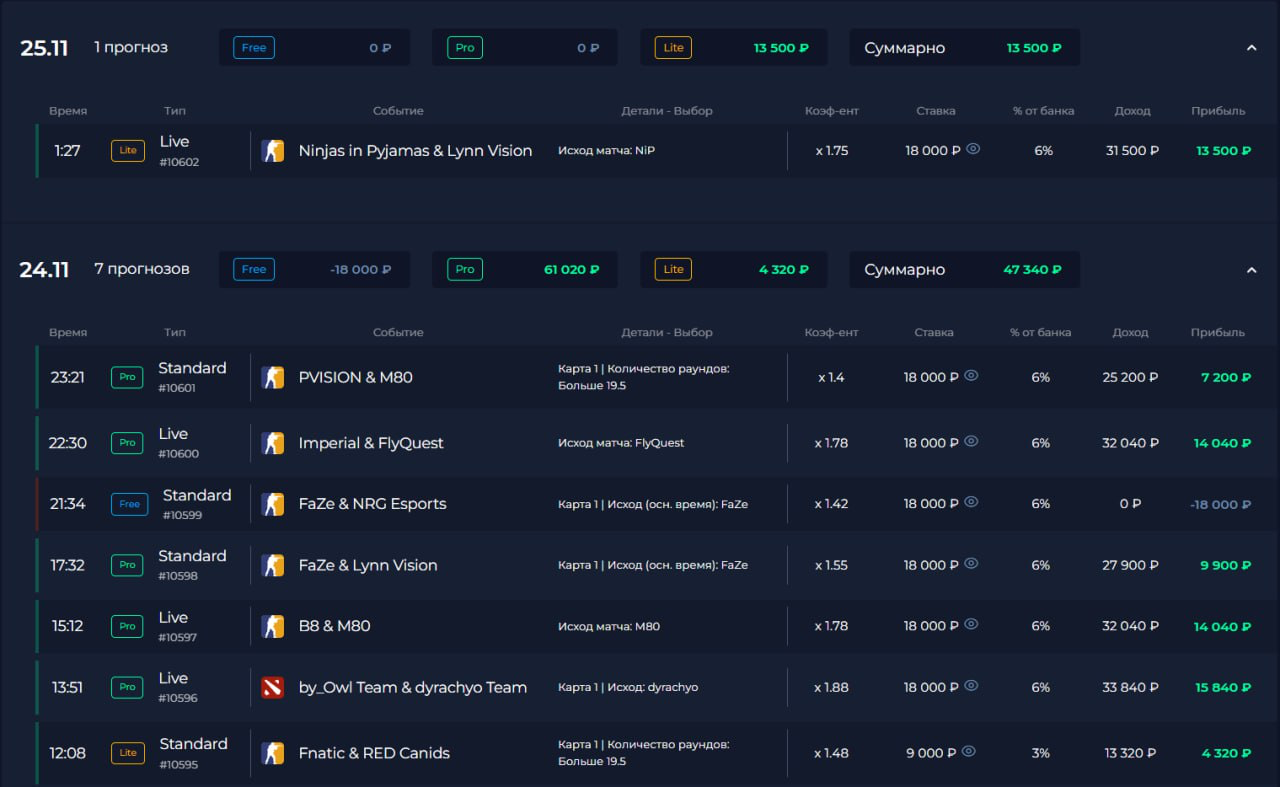Collapse the 25.11 forecasts section

1251,47
